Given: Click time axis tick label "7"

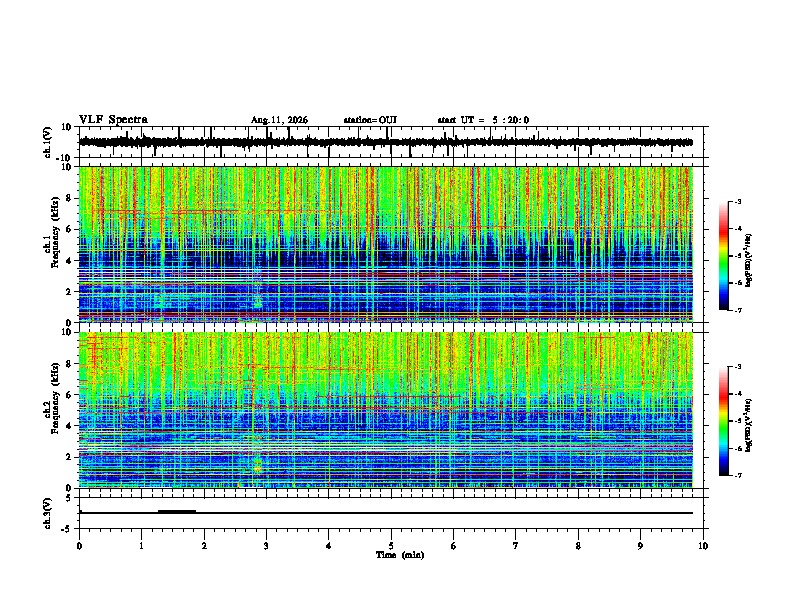Looking at the screenshot, I should [x=516, y=546].
